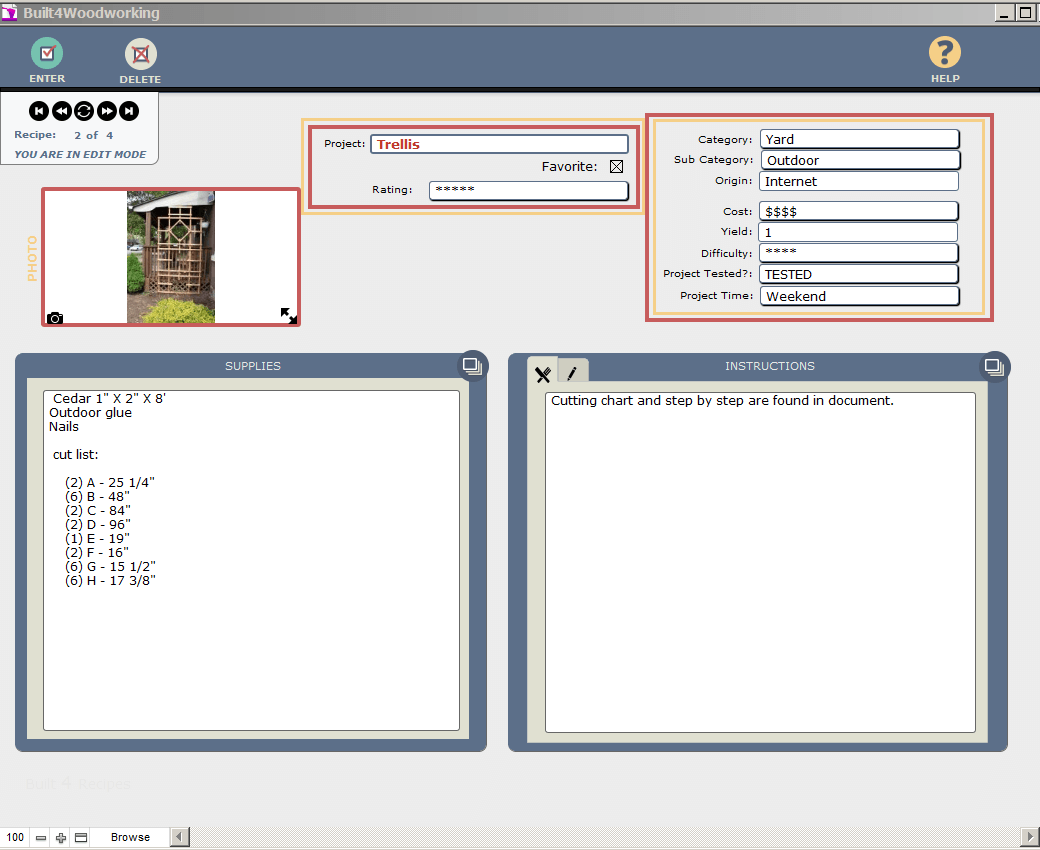Advance to the next recipe record
The width and height of the screenshot is (1040, 850).
(106, 111)
